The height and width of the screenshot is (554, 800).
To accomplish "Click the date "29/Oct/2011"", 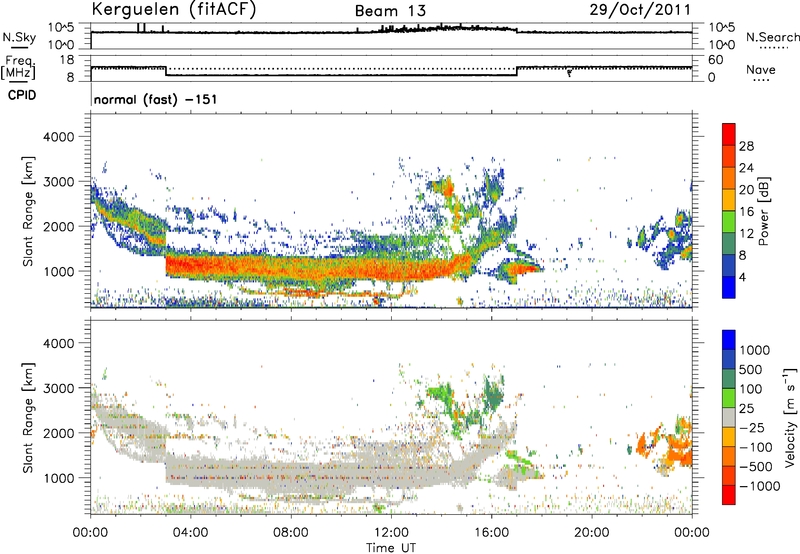I will [640, 9].
